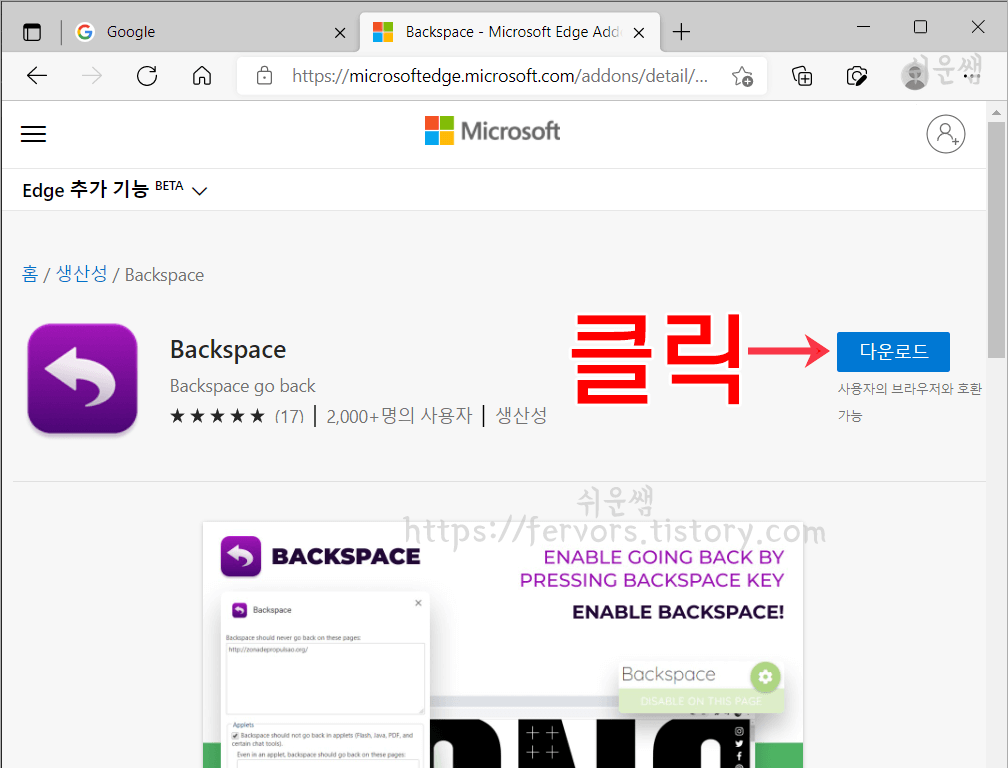Minimize the Edge window

pyautogui.click(x=863, y=27)
